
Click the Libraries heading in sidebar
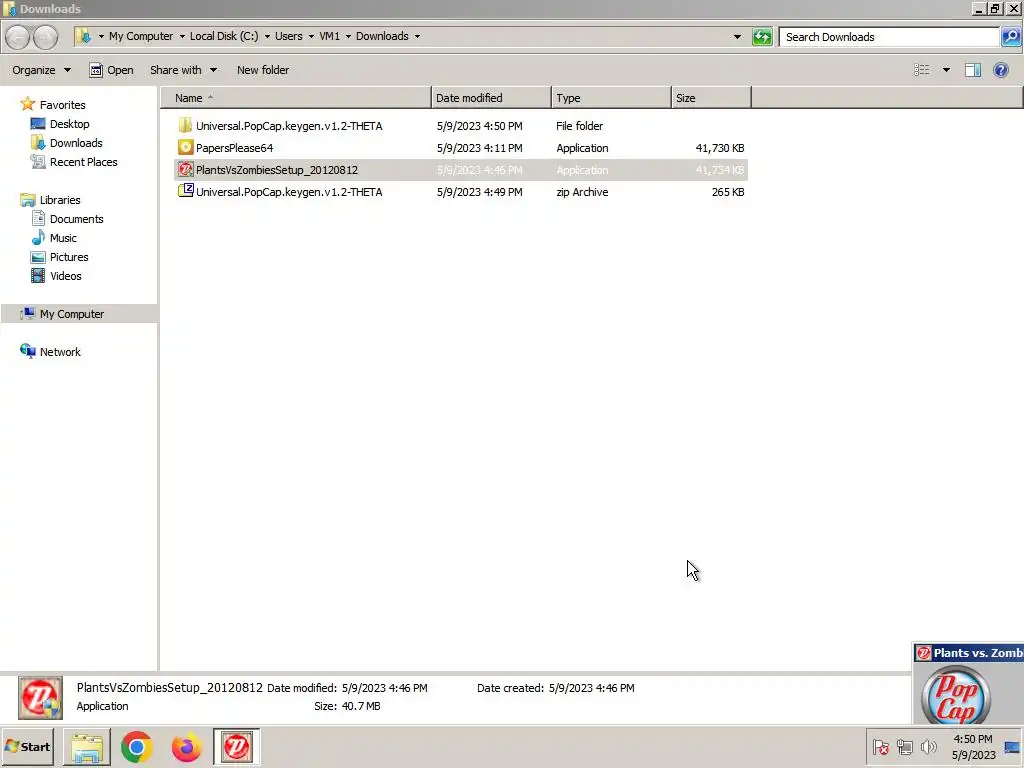pyautogui.click(x=59, y=200)
